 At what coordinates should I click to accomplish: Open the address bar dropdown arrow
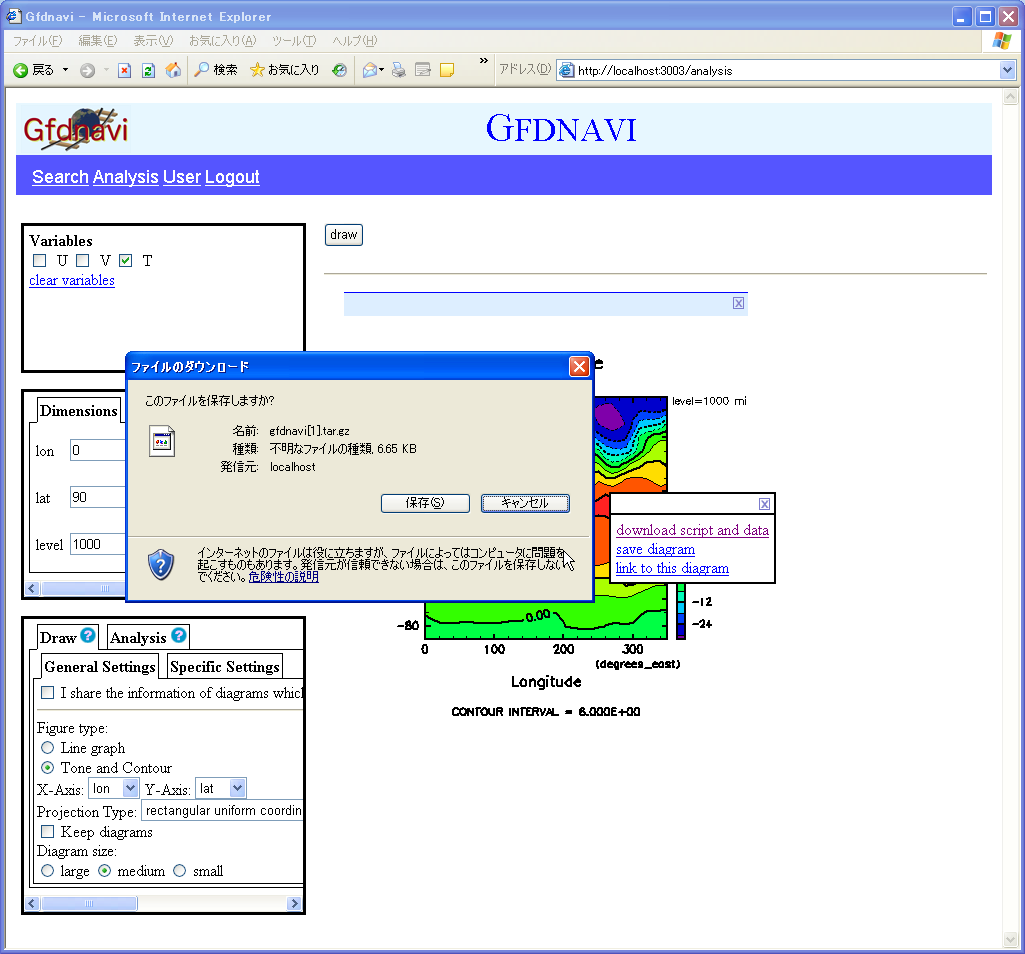pos(1007,70)
